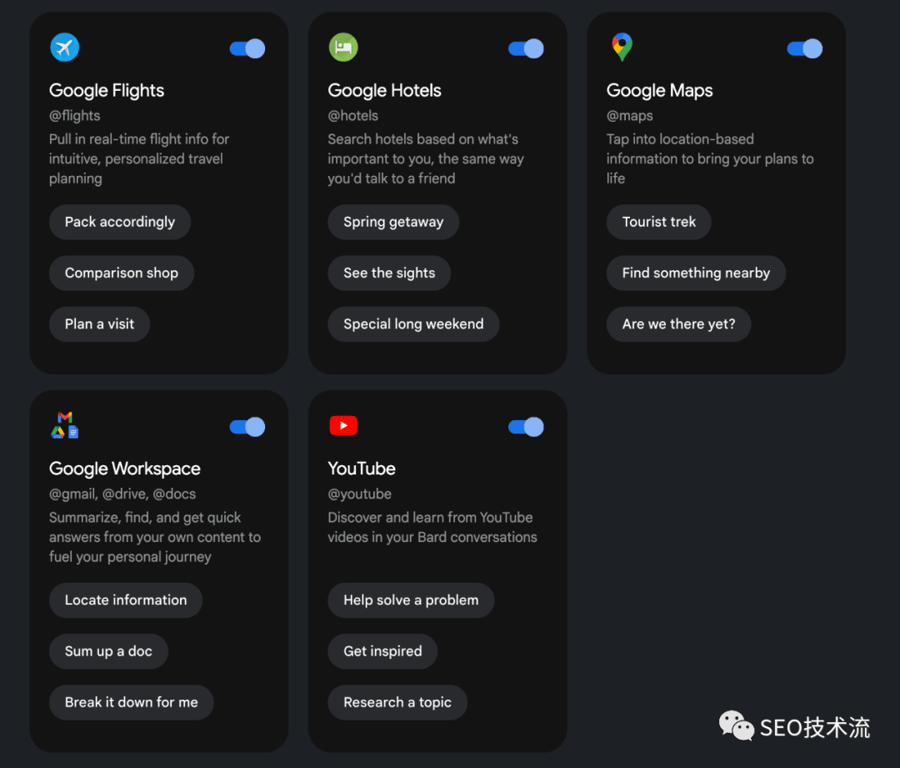Click the YouTube play logo icon
900x768 pixels.
point(343,426)
